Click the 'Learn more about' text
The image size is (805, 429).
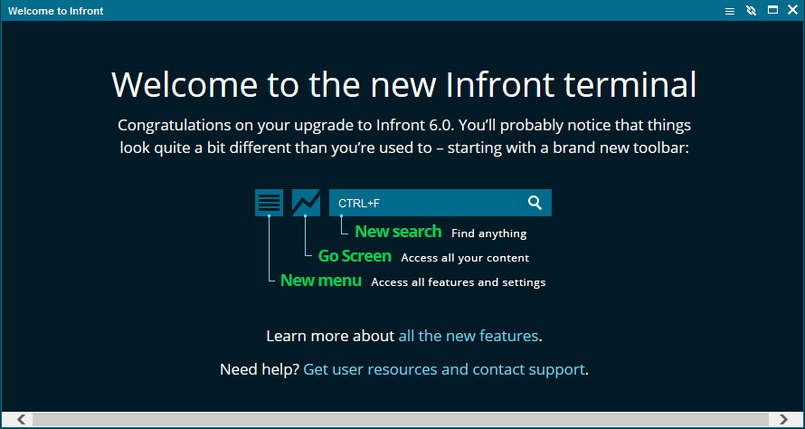tap(330, 336)
